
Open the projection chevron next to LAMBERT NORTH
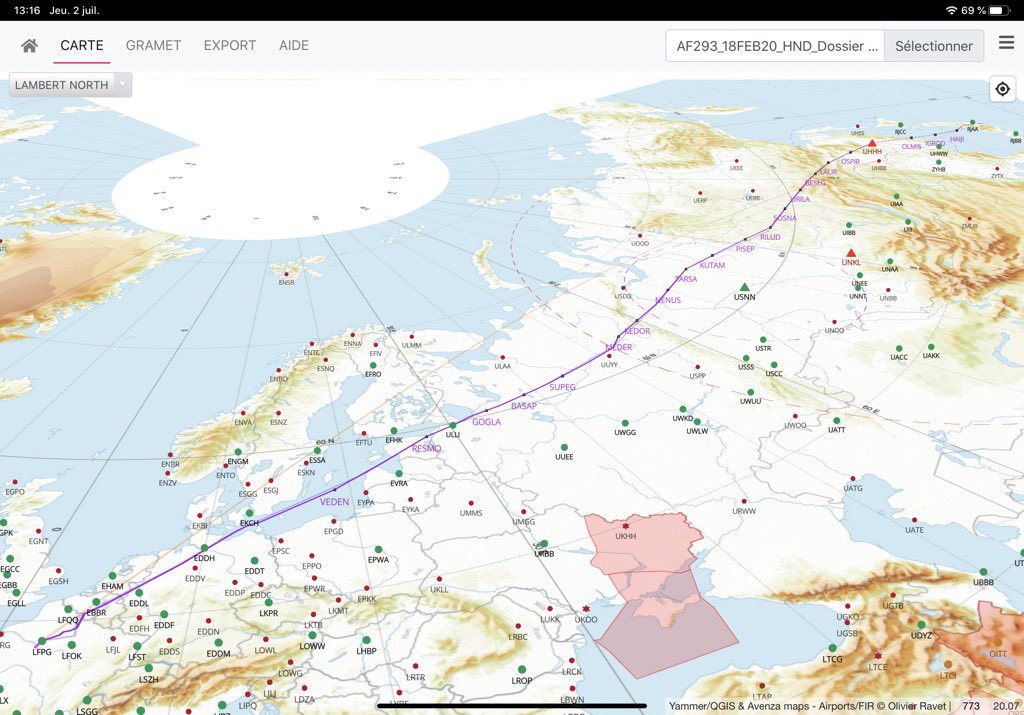click(122, 85)
